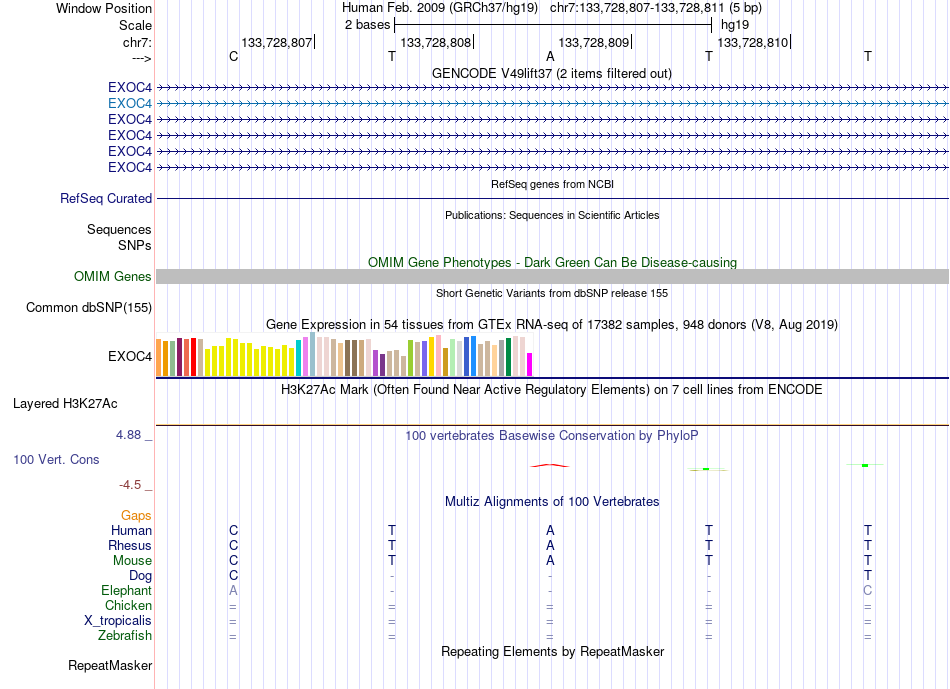950x689 pixels.
Task: Open the Basewise Conservation by PhyloP title
Action: 551,436
